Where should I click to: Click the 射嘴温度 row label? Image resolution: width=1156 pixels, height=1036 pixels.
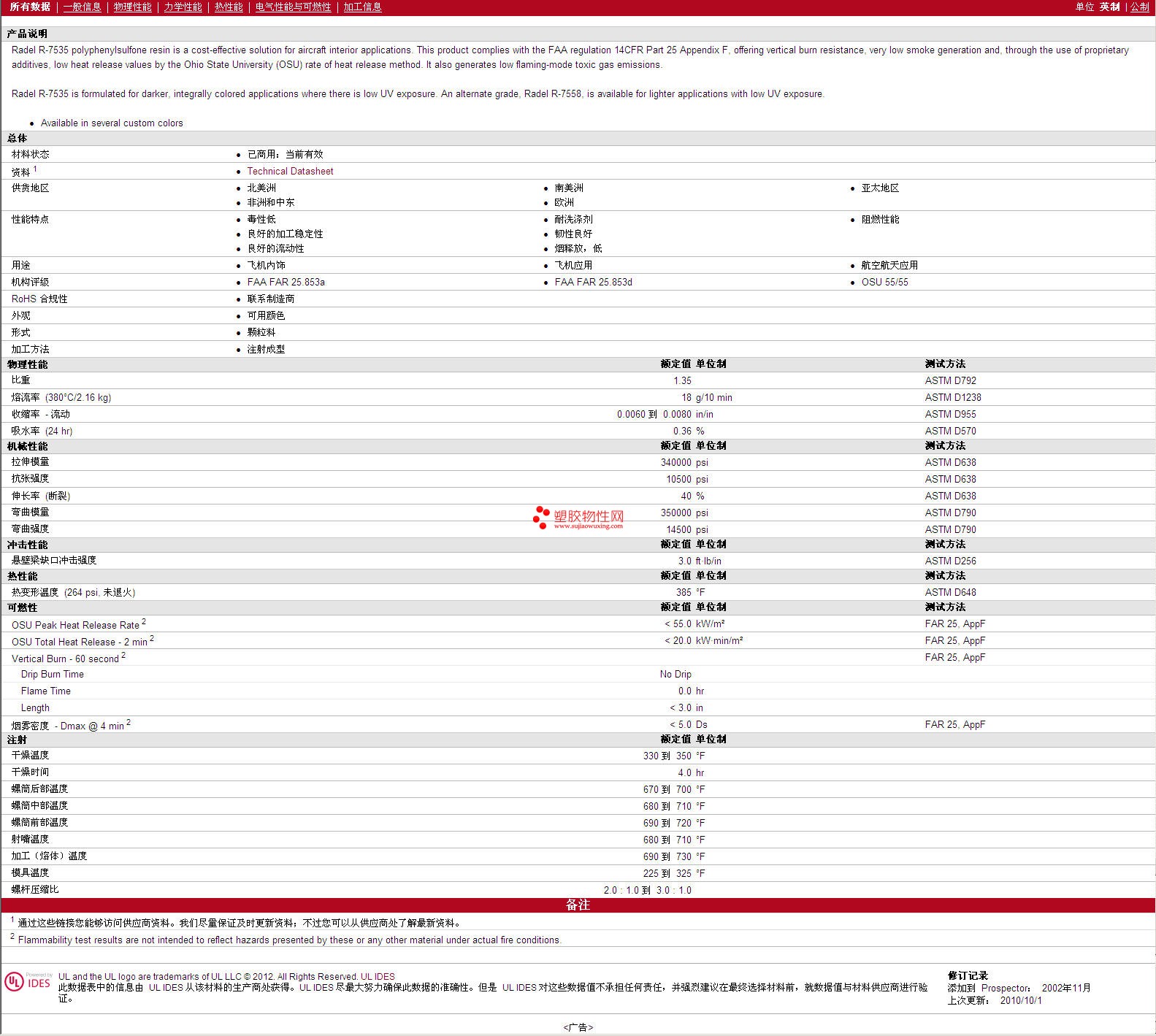(x=30, y=840)
